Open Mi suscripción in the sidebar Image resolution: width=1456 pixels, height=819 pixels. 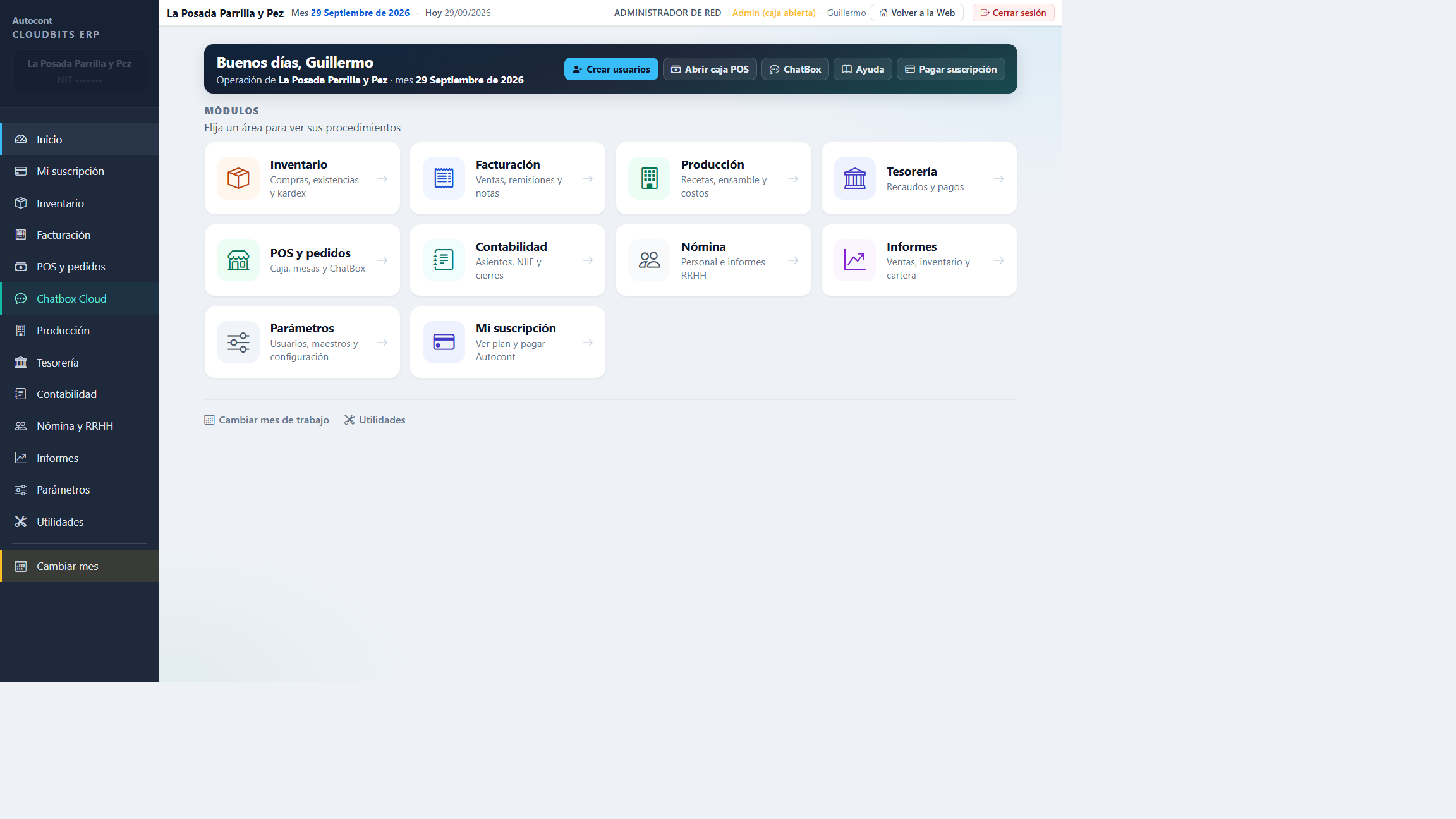[x=80, y=171]
